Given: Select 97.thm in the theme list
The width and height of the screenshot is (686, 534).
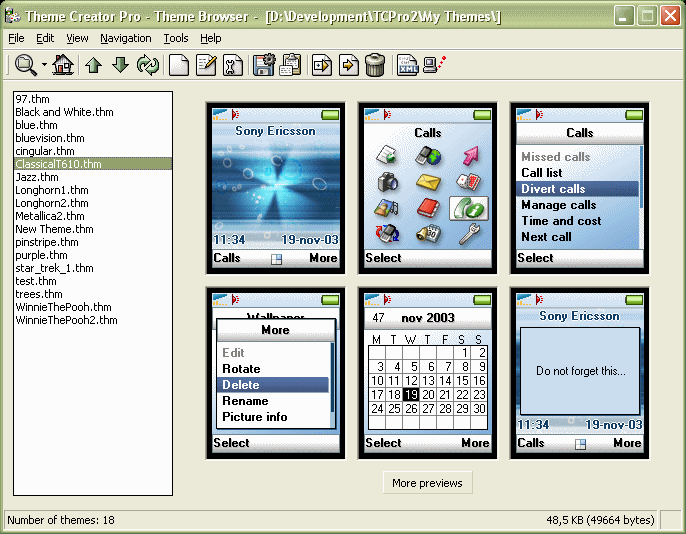Looking at the screenshot, I should pos(93,99).
